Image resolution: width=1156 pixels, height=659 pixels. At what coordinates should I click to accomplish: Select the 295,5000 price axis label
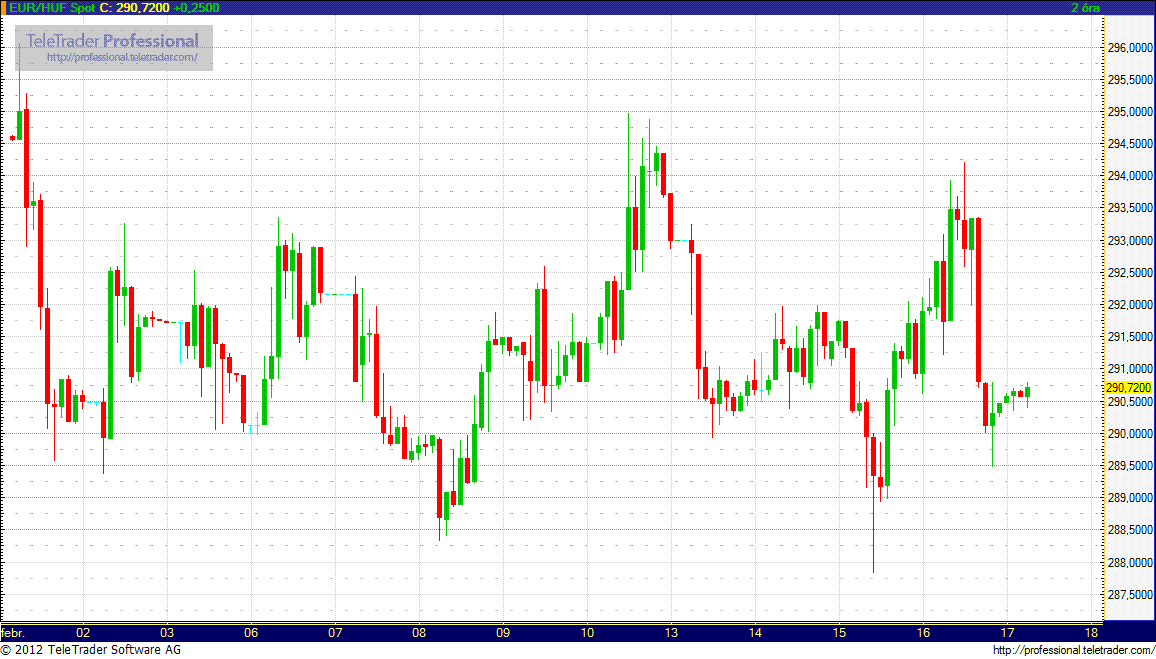1129,80
